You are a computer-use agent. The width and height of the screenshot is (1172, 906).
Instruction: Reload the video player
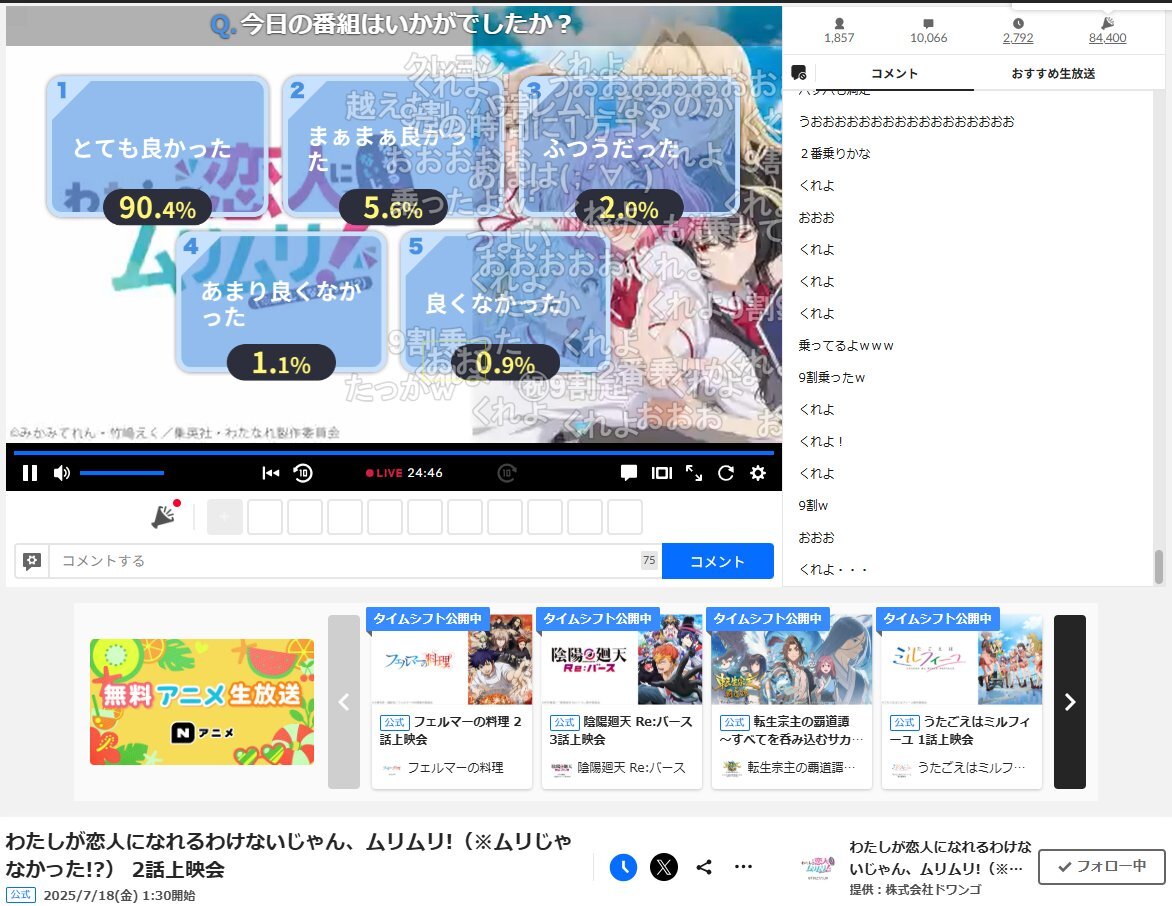[x=726, y=472]
